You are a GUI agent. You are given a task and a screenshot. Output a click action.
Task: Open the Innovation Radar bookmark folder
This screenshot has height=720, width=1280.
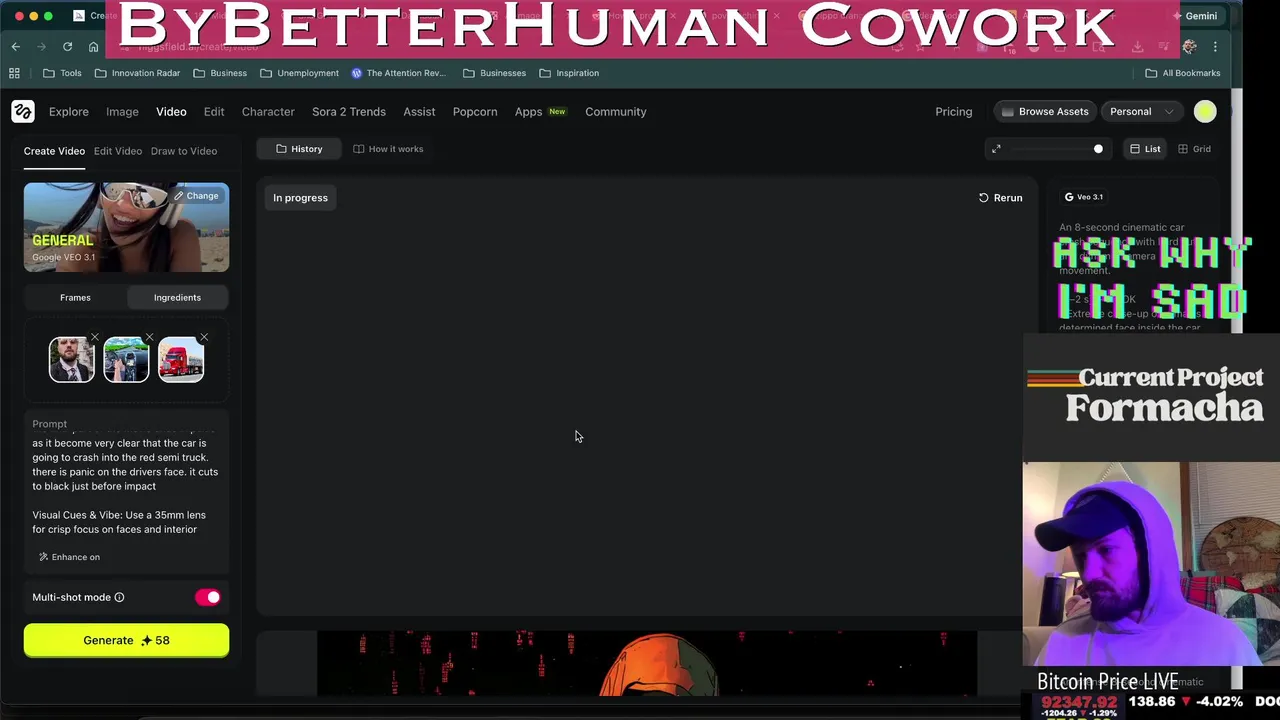coord(137,73)
